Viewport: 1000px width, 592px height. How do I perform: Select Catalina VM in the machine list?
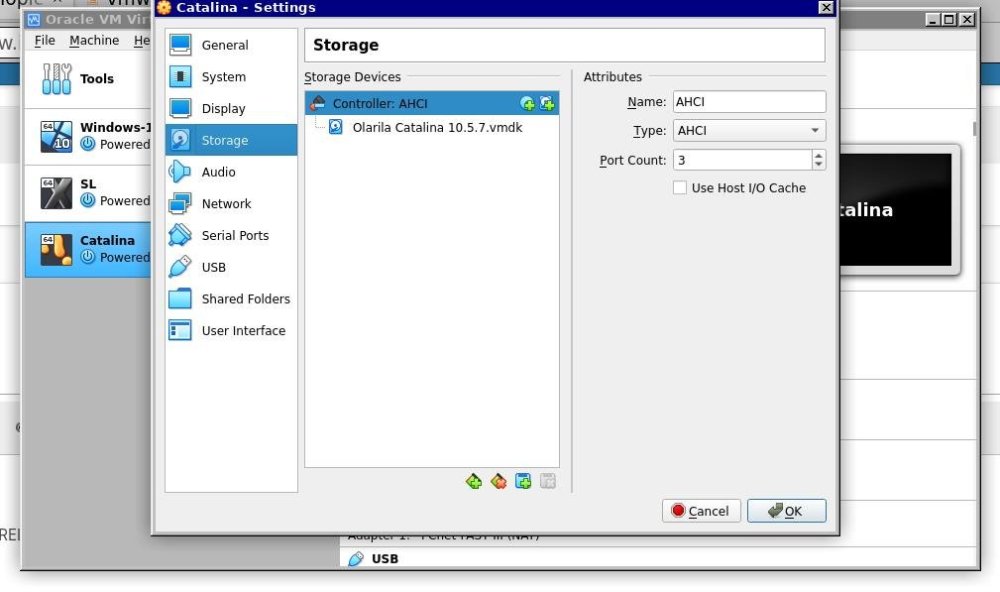click(x=88, y=249)
